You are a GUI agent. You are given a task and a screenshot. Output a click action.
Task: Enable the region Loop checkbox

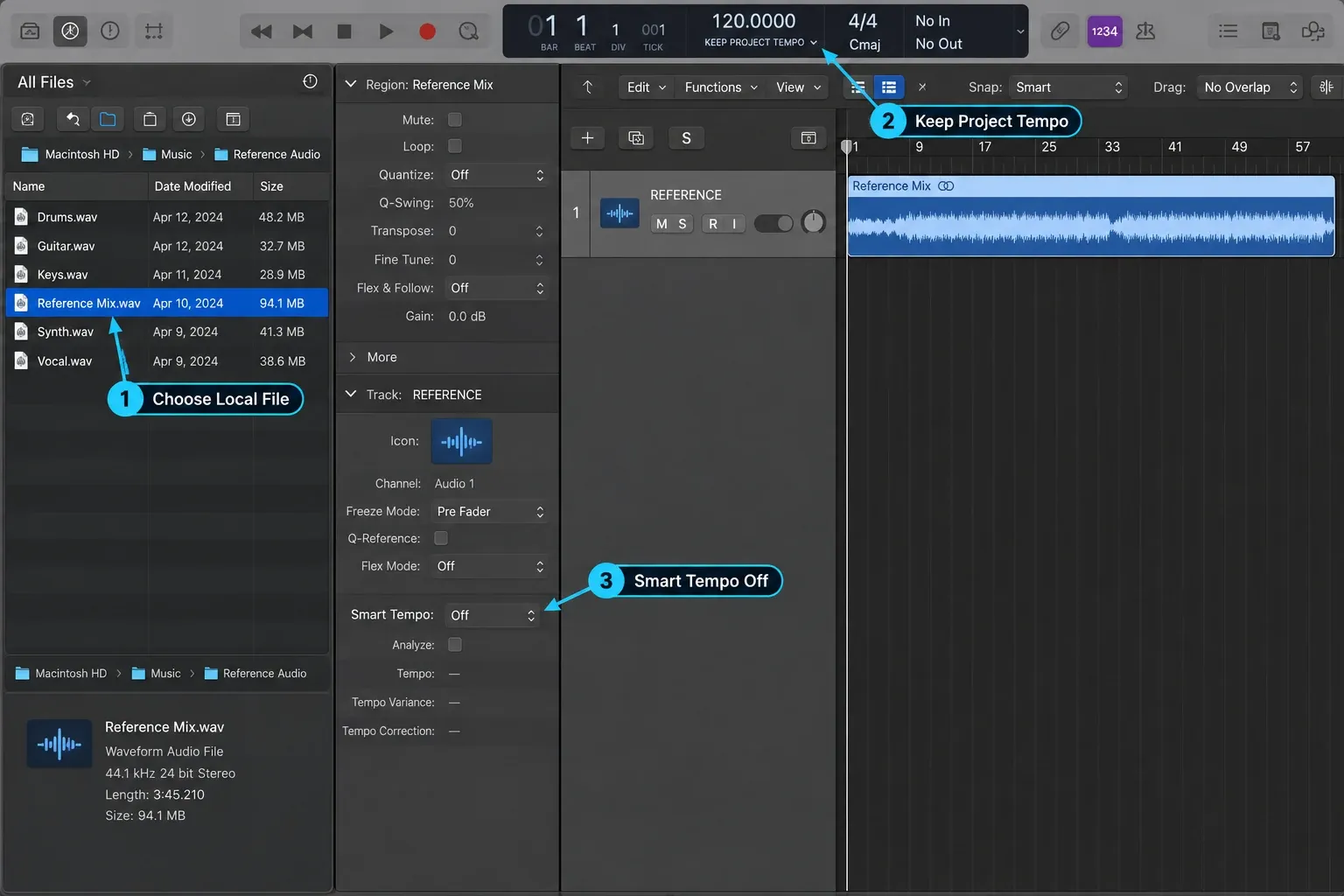pyautogui.click(x=455, y=146)
